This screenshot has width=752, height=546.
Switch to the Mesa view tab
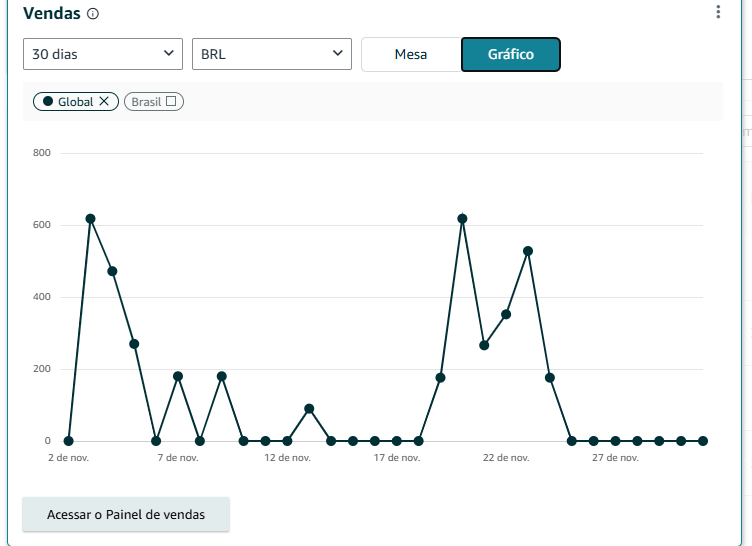[x=411, y=54]
